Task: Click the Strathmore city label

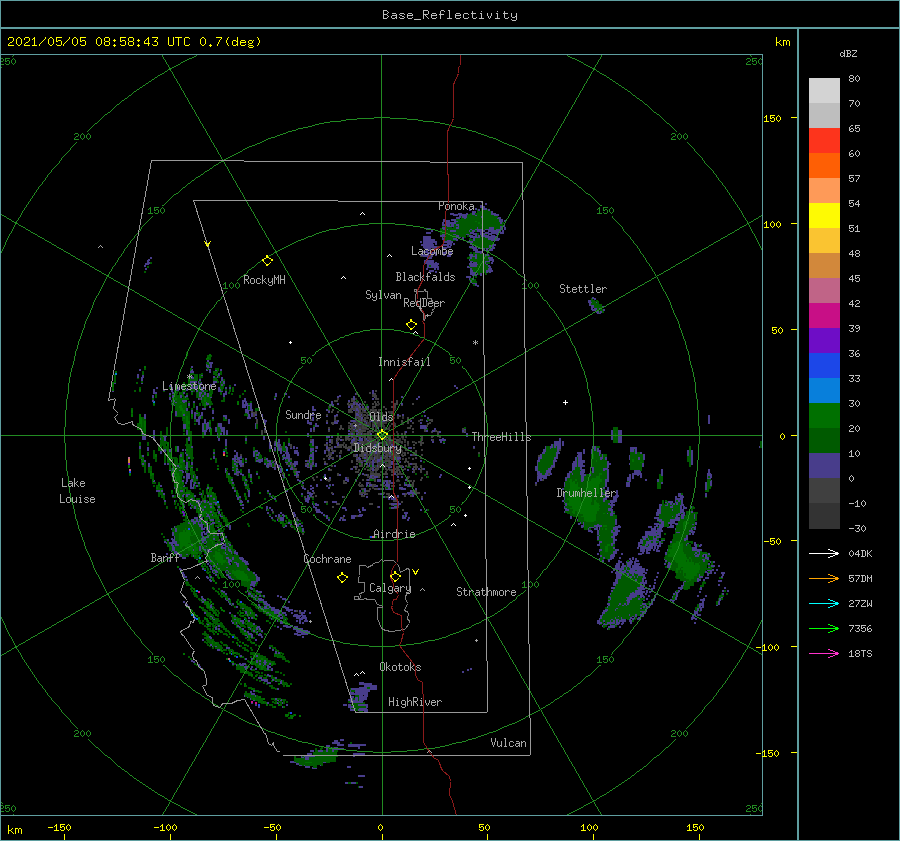Action: tap(486, 592)
